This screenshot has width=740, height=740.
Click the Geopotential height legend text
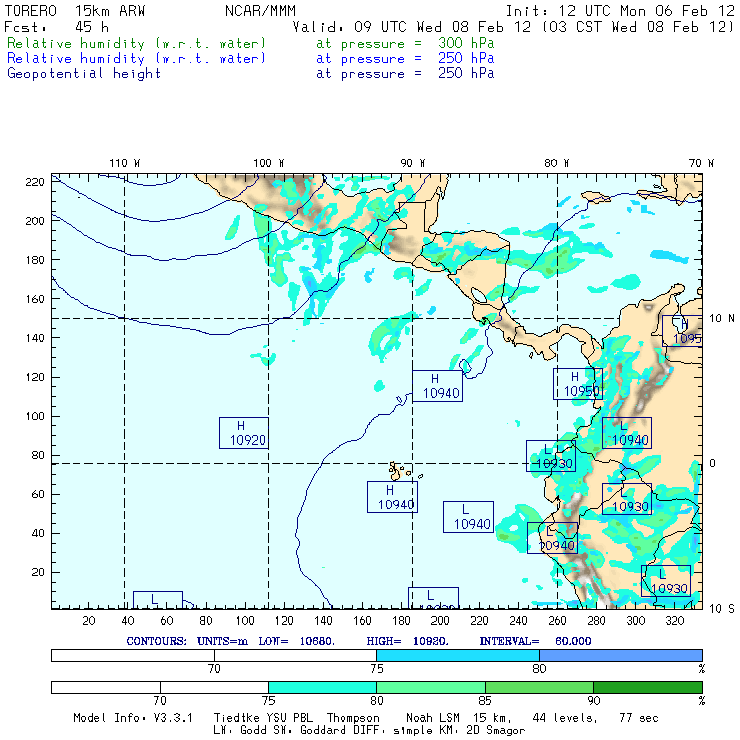tap(84, 73)
